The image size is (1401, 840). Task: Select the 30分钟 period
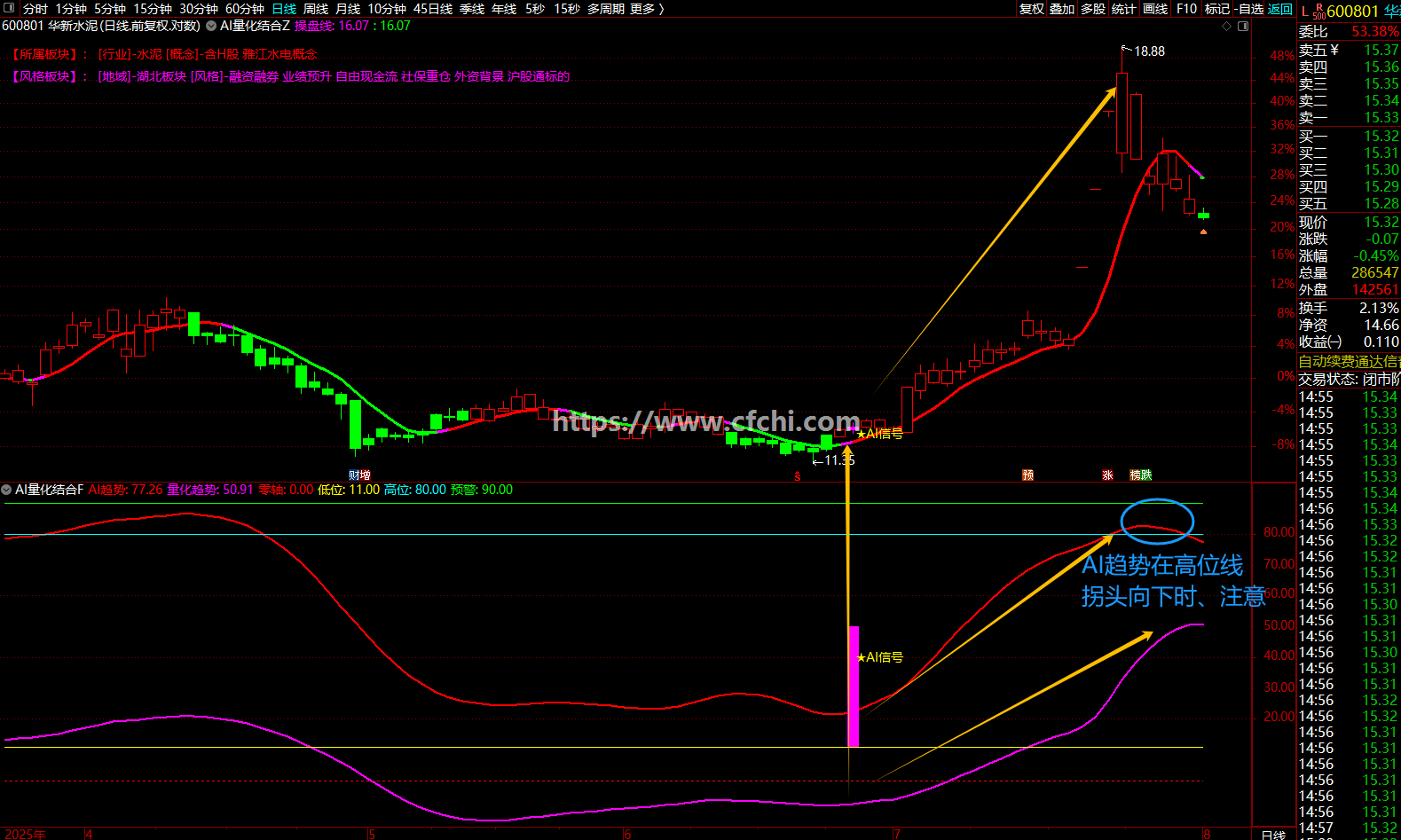(199, 9)
